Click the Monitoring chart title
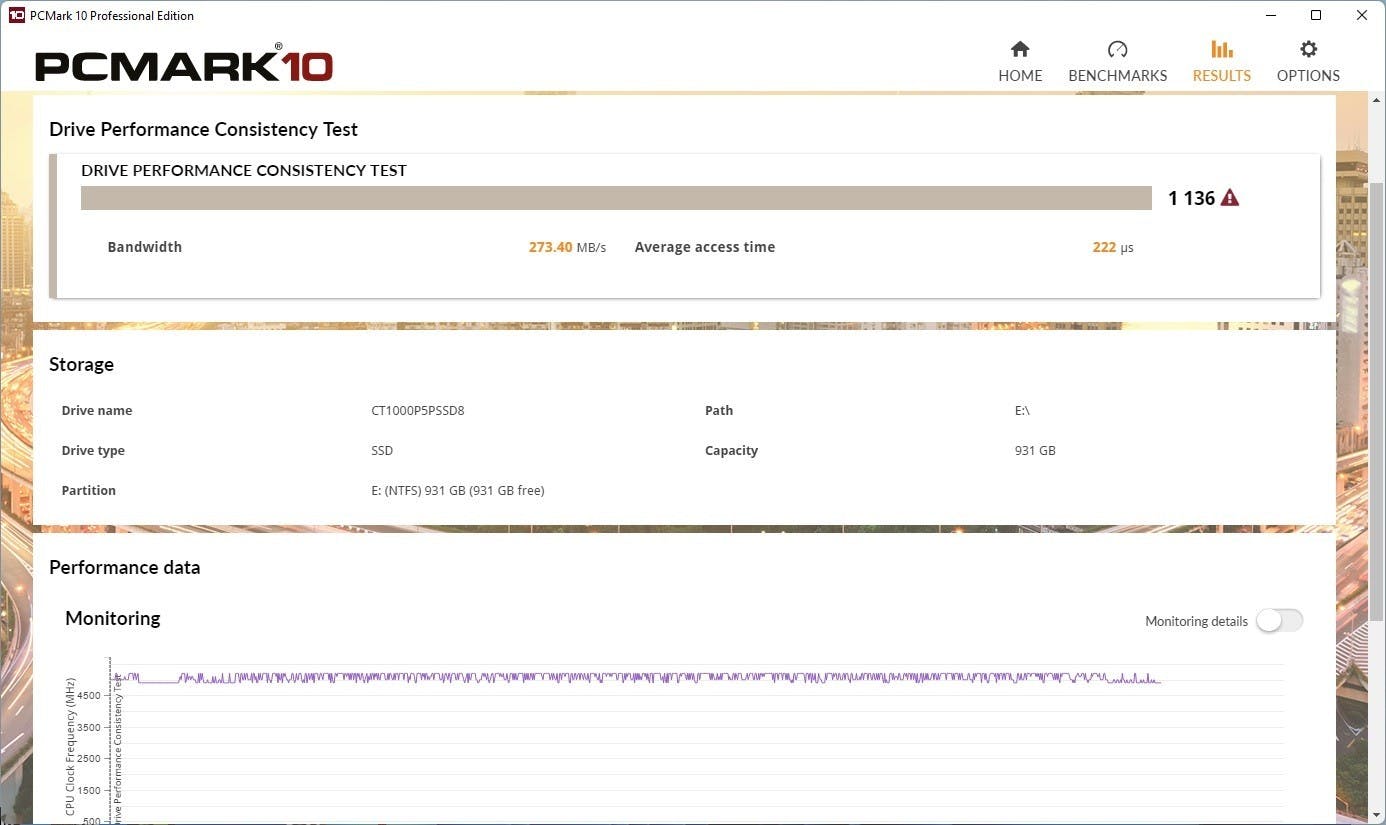 click(x=112, y=618)
